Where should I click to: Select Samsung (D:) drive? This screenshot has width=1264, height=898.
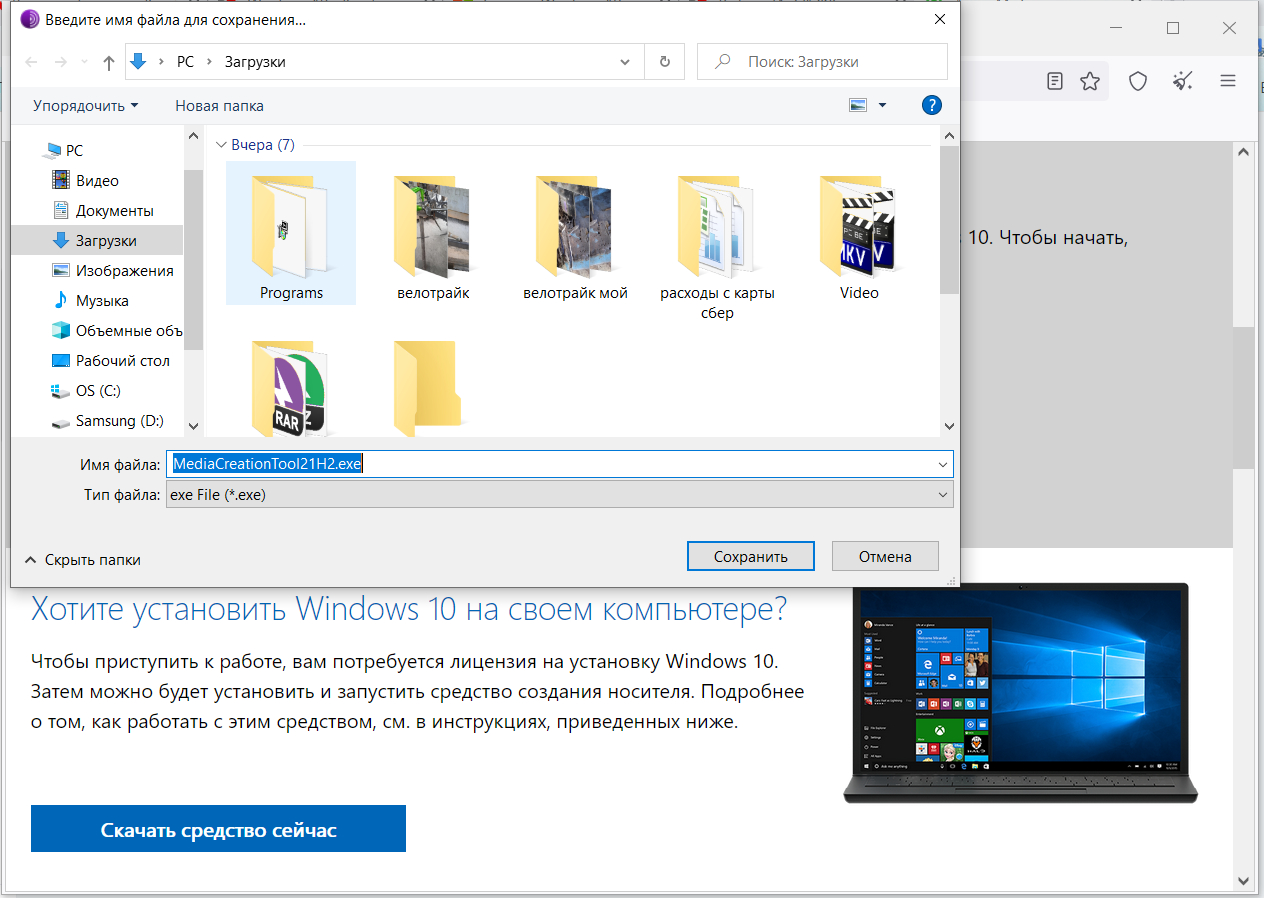[119, 421]
